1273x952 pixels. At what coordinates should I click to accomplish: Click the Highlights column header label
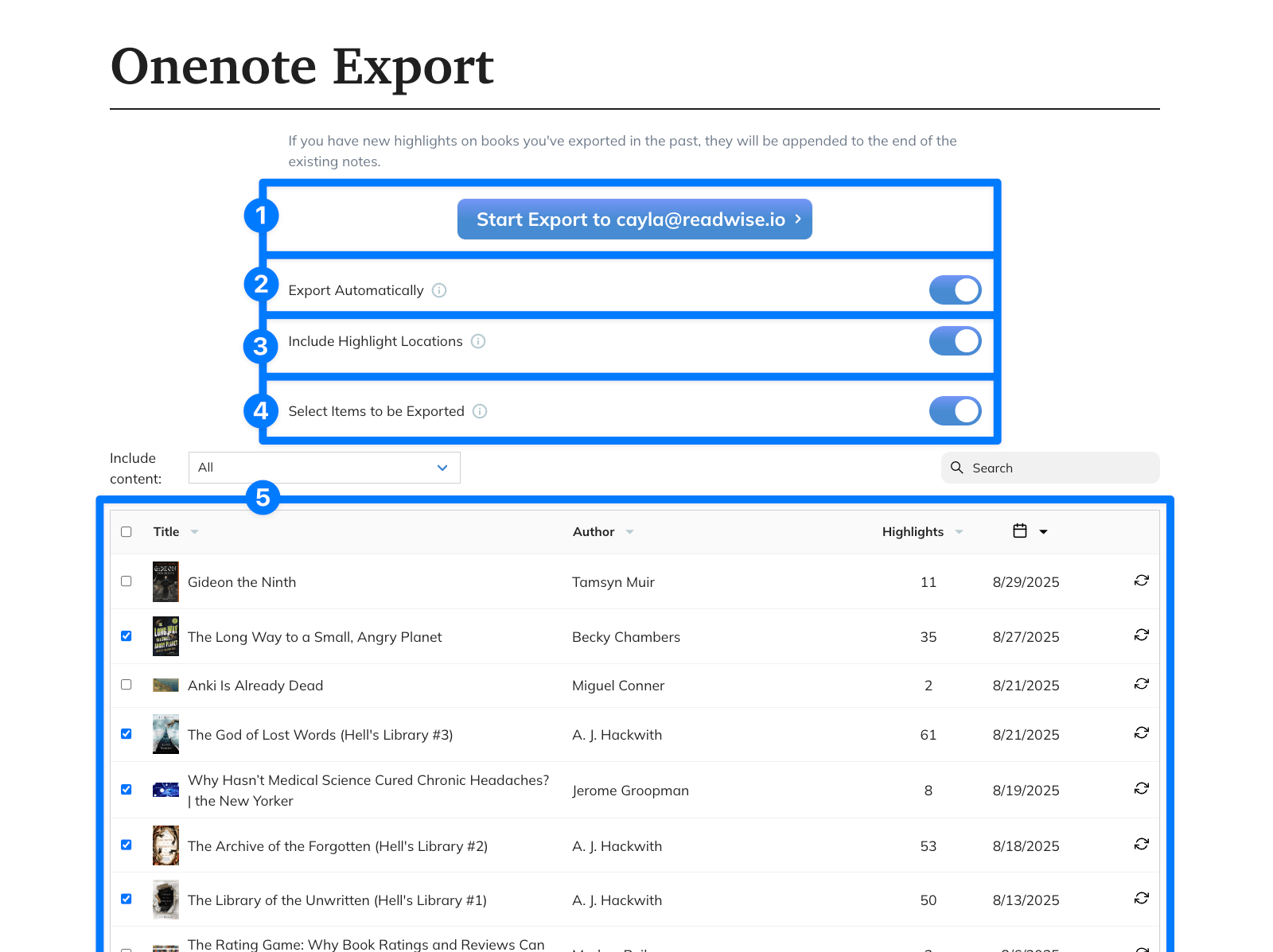pyautogui.click(x=913, y=532)
